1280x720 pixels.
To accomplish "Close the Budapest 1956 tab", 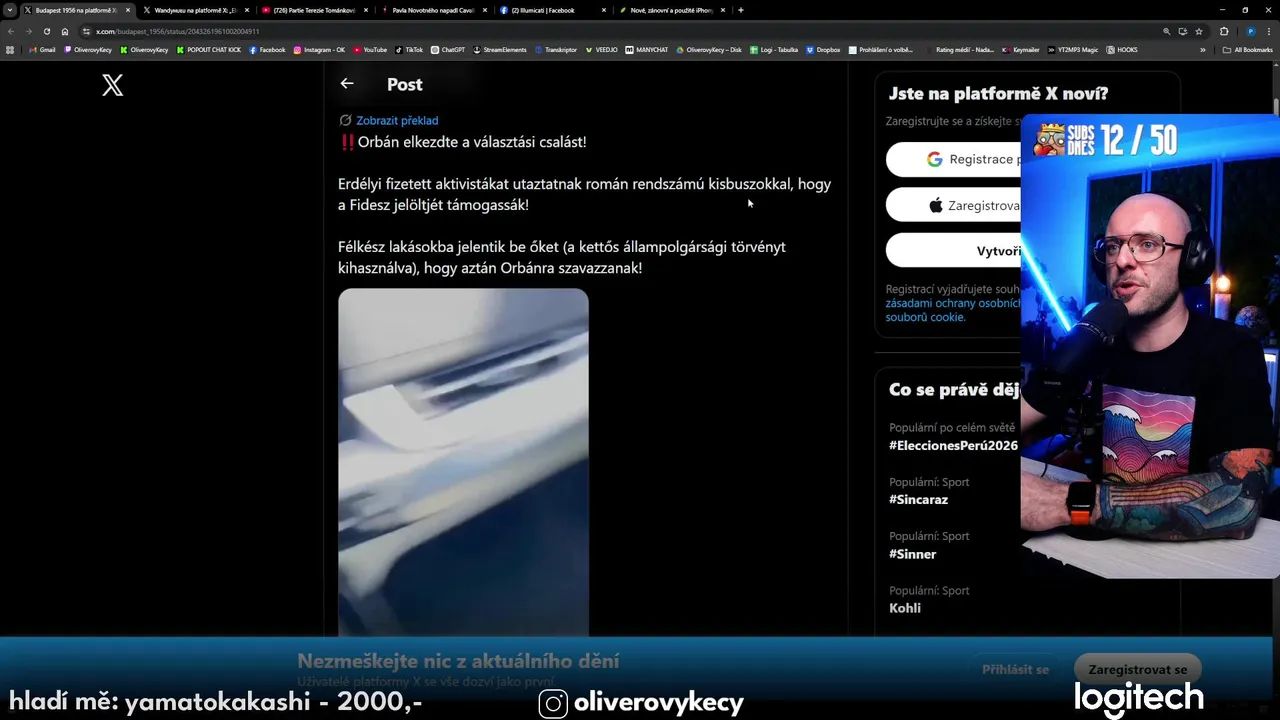I will [127, 10].
